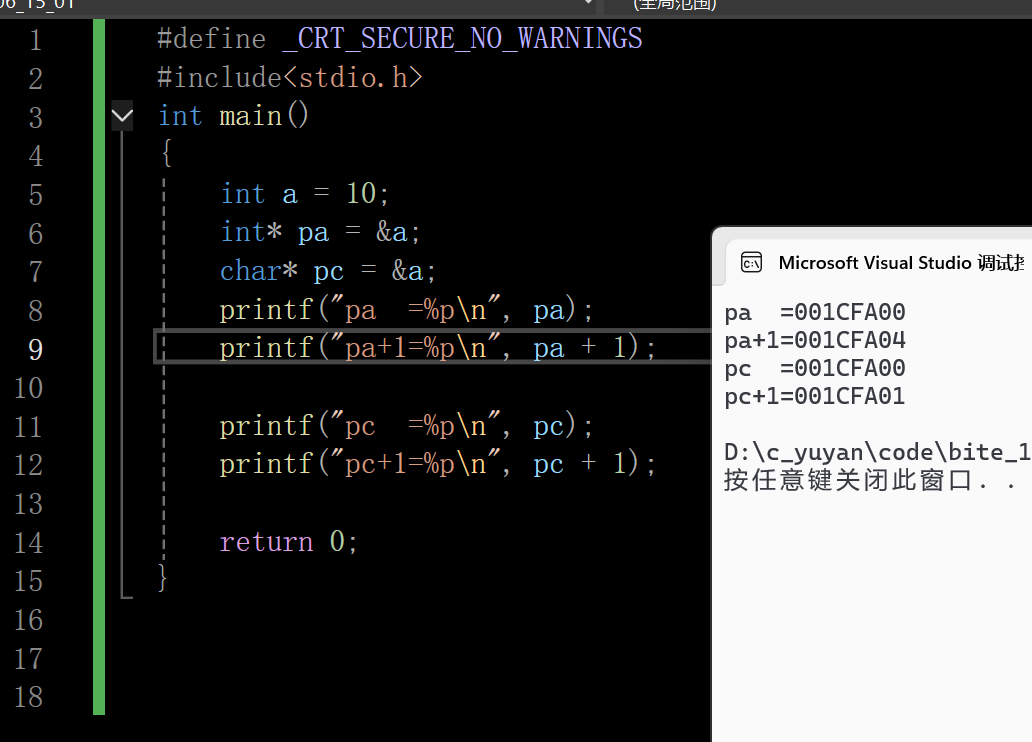Click the console window terminal icon
Image resolution: width=1032 pixels, height=742 pixels.
(x=751, y=263)
